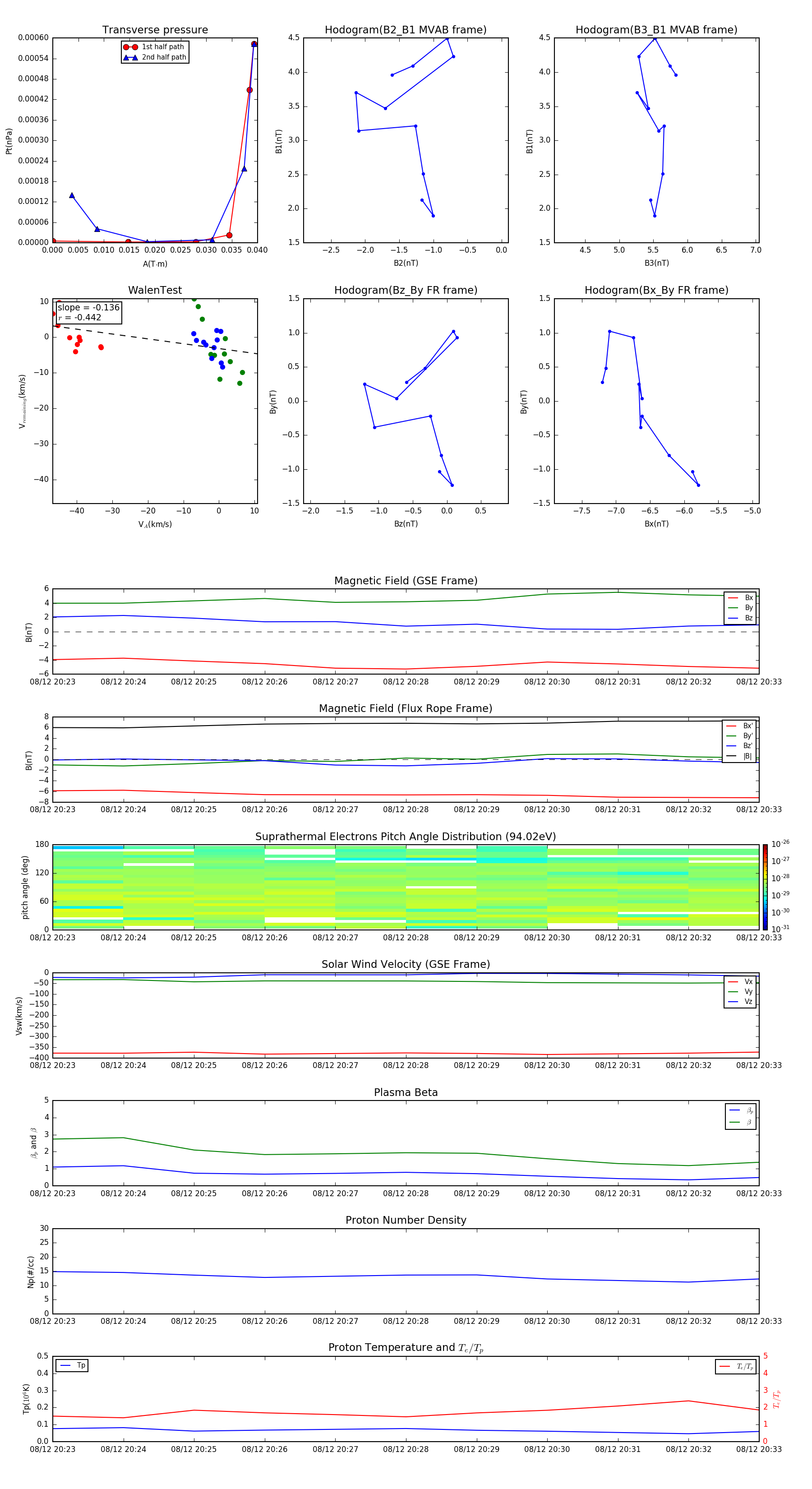The width and height of the screenshot is (812, 1489).
Task: Click the 'Solar Wind Velocity (GSE Frame)' title
Action: click(406, 964)
